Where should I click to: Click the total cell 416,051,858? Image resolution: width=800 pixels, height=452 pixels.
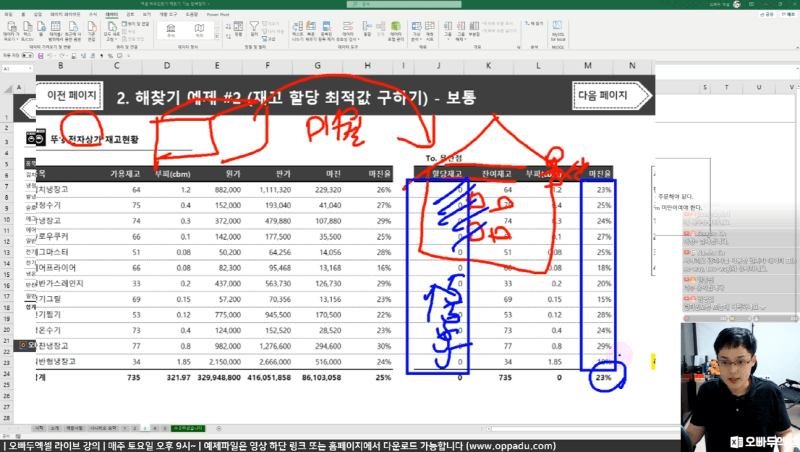[268, 378]
